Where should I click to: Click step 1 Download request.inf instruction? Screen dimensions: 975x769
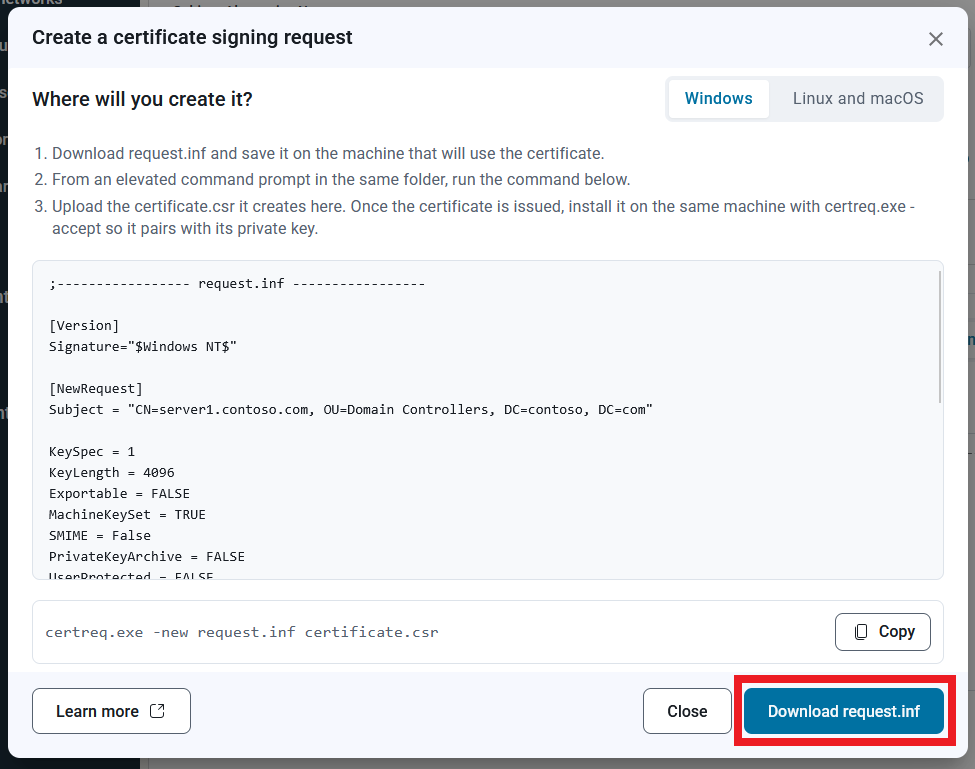(328, 154)
